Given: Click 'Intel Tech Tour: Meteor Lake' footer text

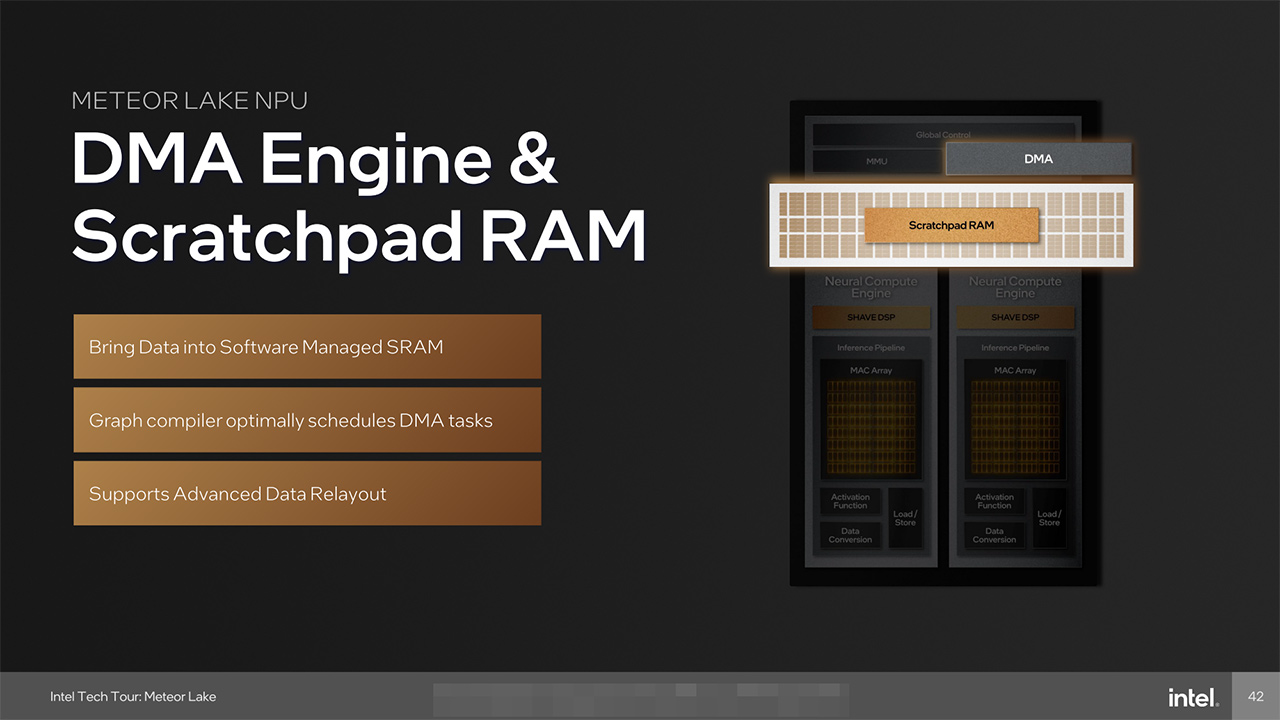Looking at the screenshot, I should tap(133, 697).
